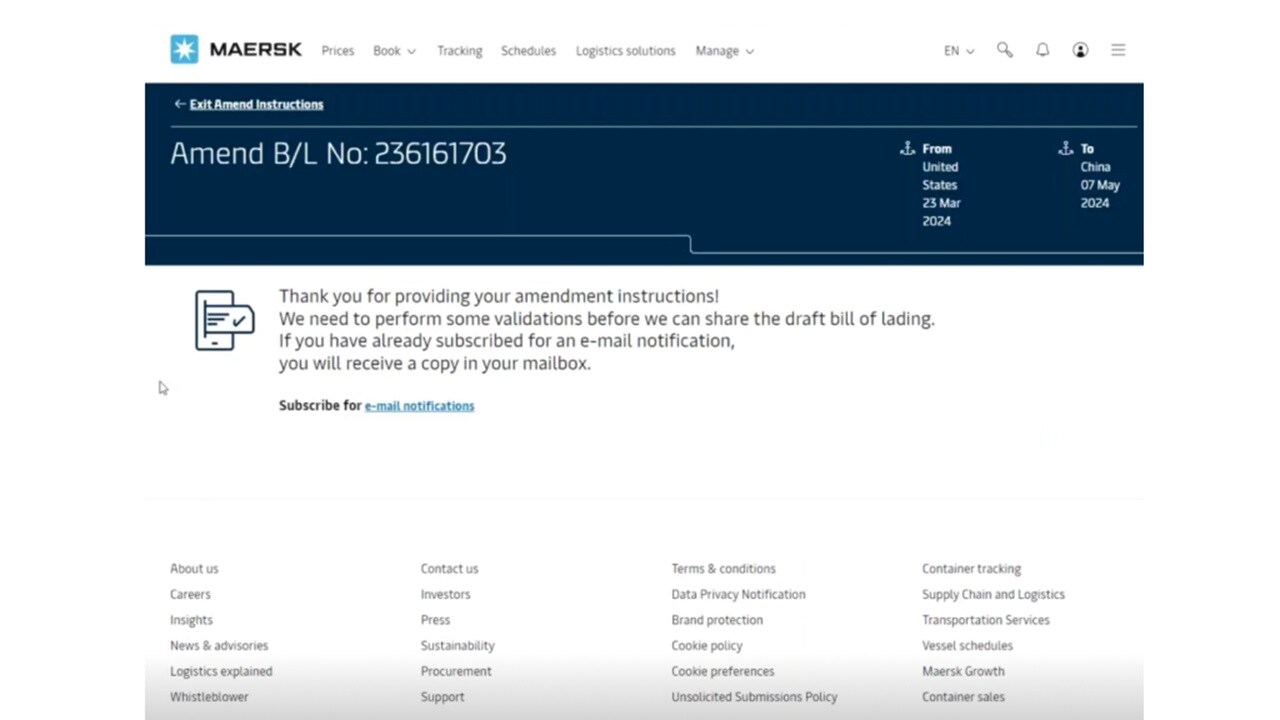Open Terms & conditions footer link
This screenshot has width=1280, height=720.
723,569
